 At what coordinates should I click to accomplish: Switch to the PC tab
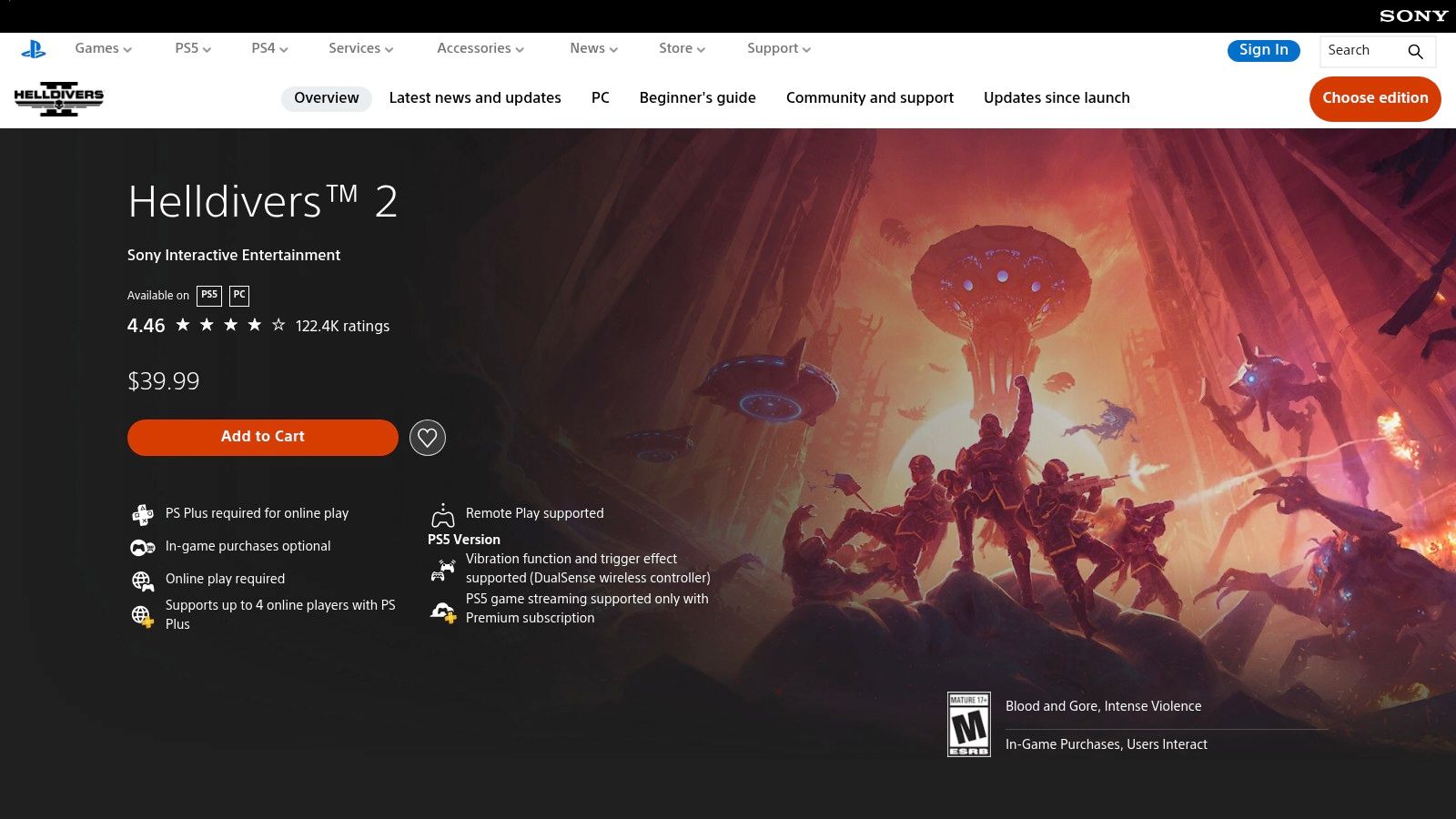pos(601,98)
